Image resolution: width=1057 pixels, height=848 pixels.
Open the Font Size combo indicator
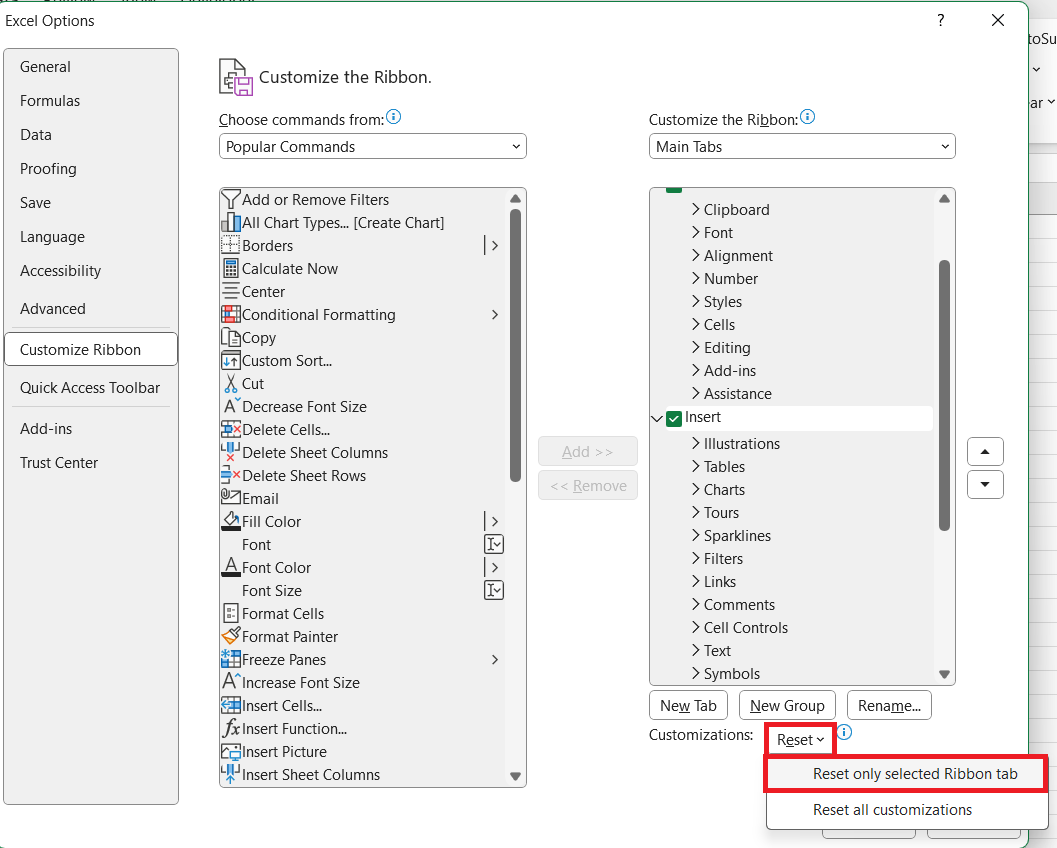tap(494, 590)
